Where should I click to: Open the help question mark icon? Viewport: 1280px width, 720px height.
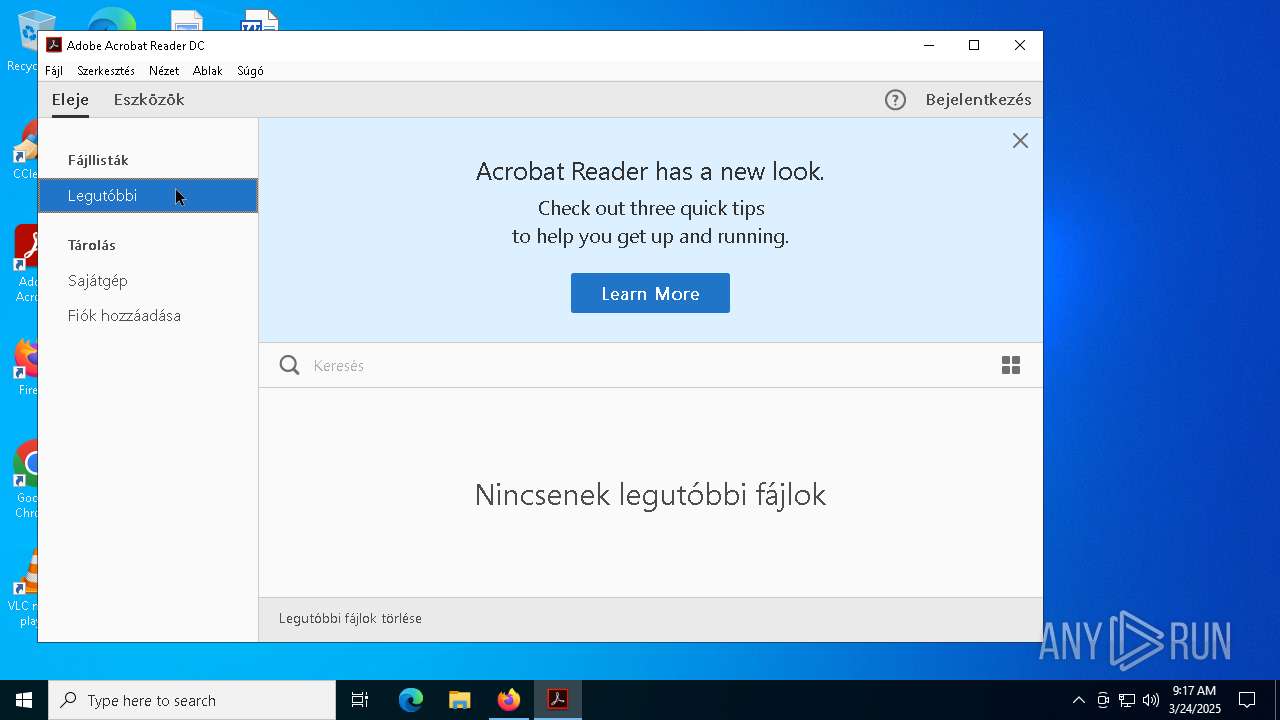click(x=895, y=100)
